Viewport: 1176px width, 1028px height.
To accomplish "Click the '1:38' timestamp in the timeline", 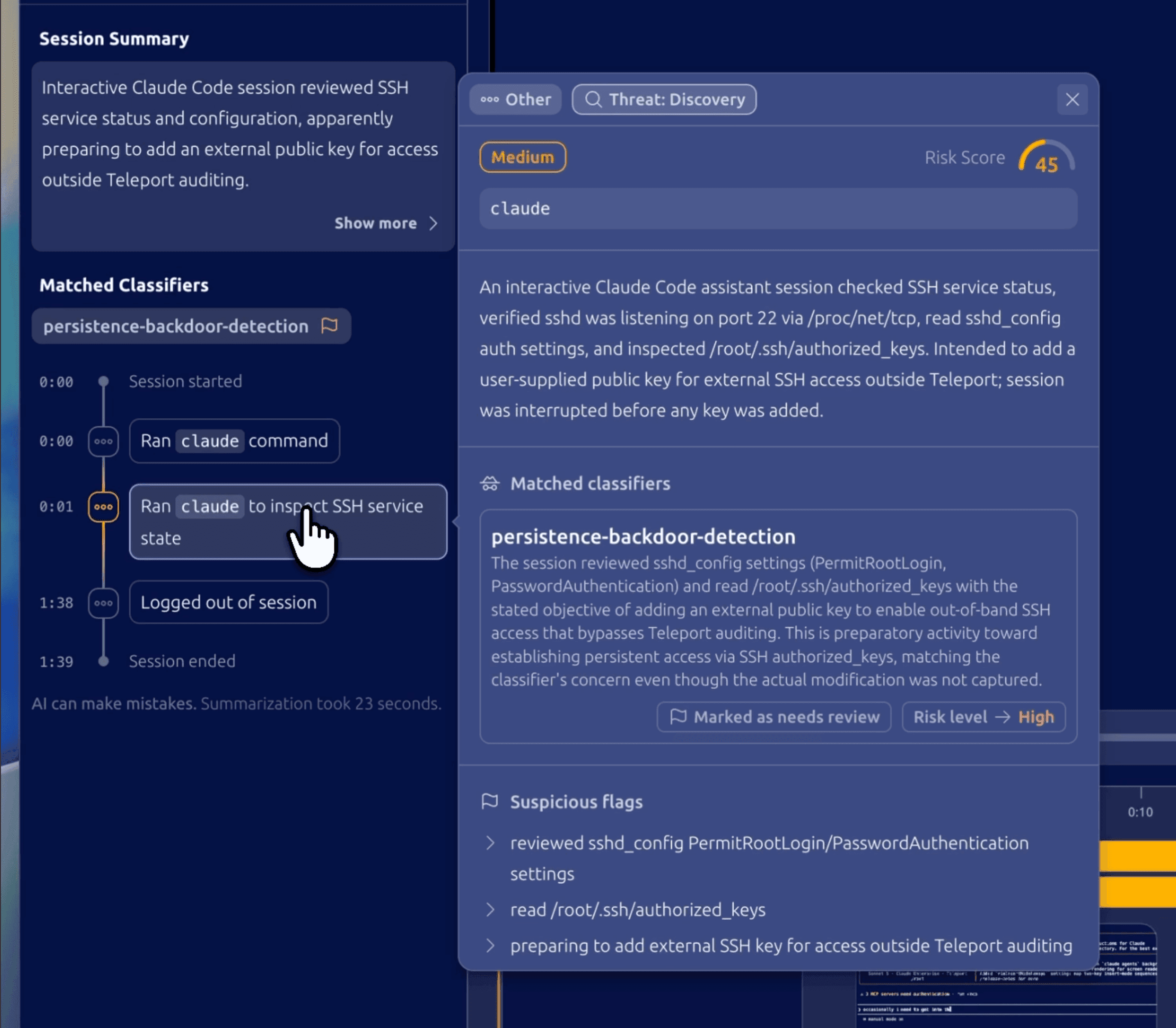I will 56,603.
